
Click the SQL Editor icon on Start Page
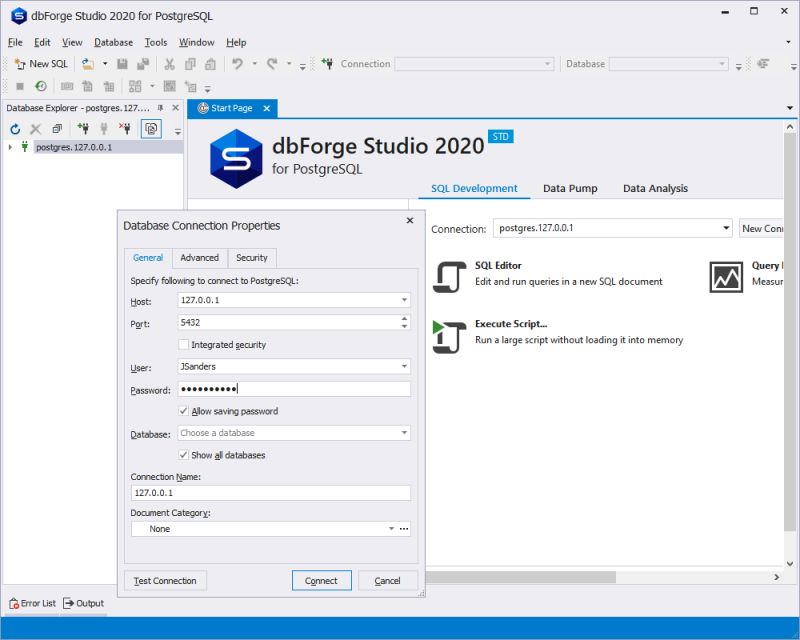click(x=449, y=277)
